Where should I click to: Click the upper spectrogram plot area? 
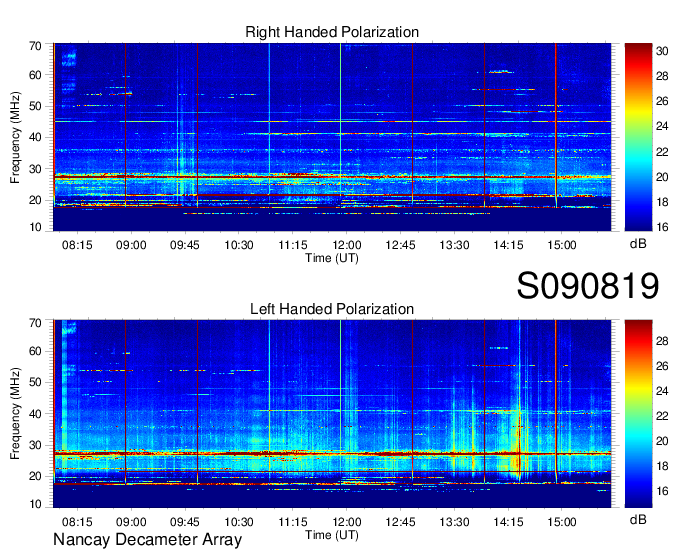pos(332,137)
